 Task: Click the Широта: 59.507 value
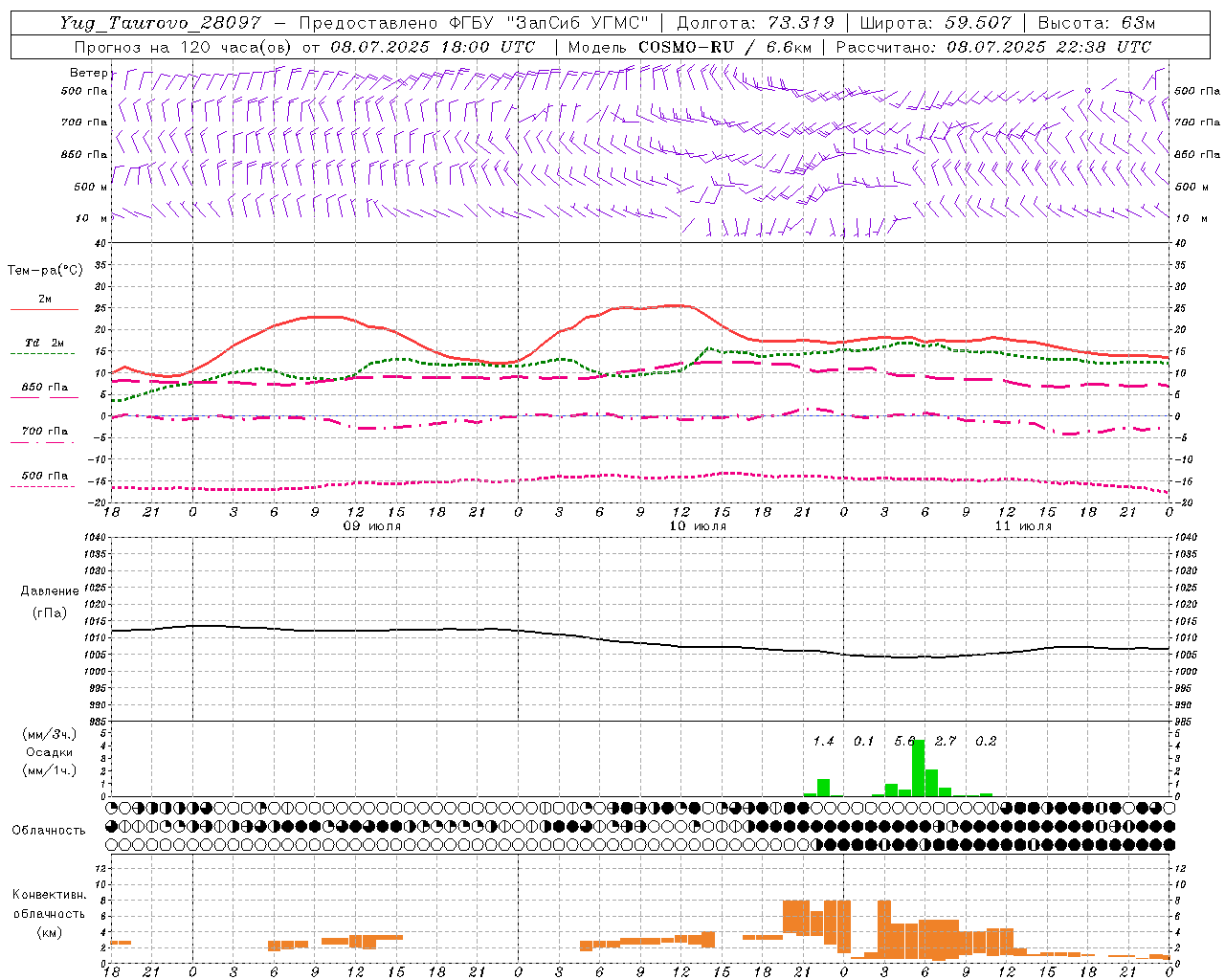click(x=936, y=23)
